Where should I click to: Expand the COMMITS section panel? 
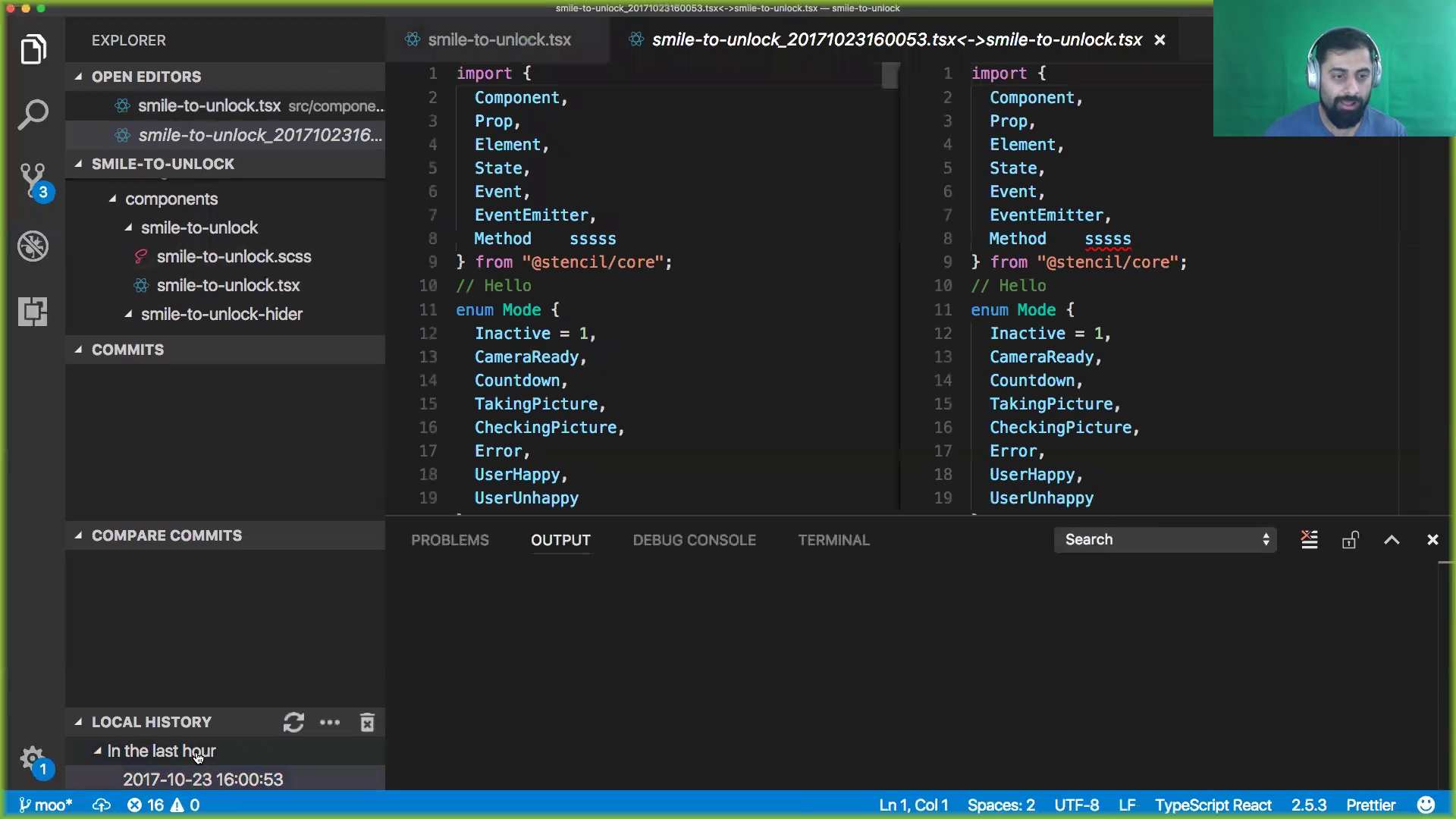tap(127, 349)
